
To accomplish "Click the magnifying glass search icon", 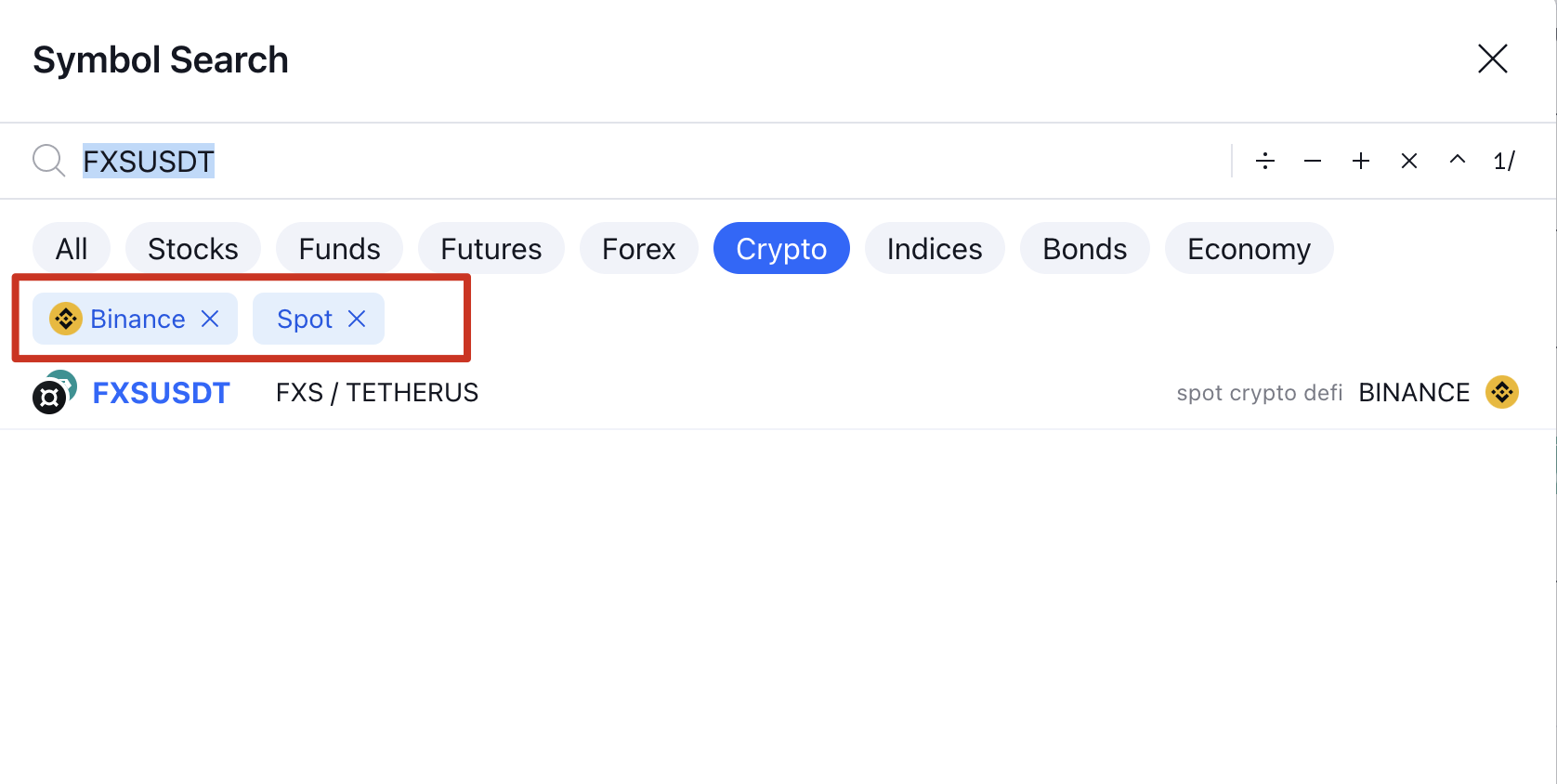I will tap(47, 161).
